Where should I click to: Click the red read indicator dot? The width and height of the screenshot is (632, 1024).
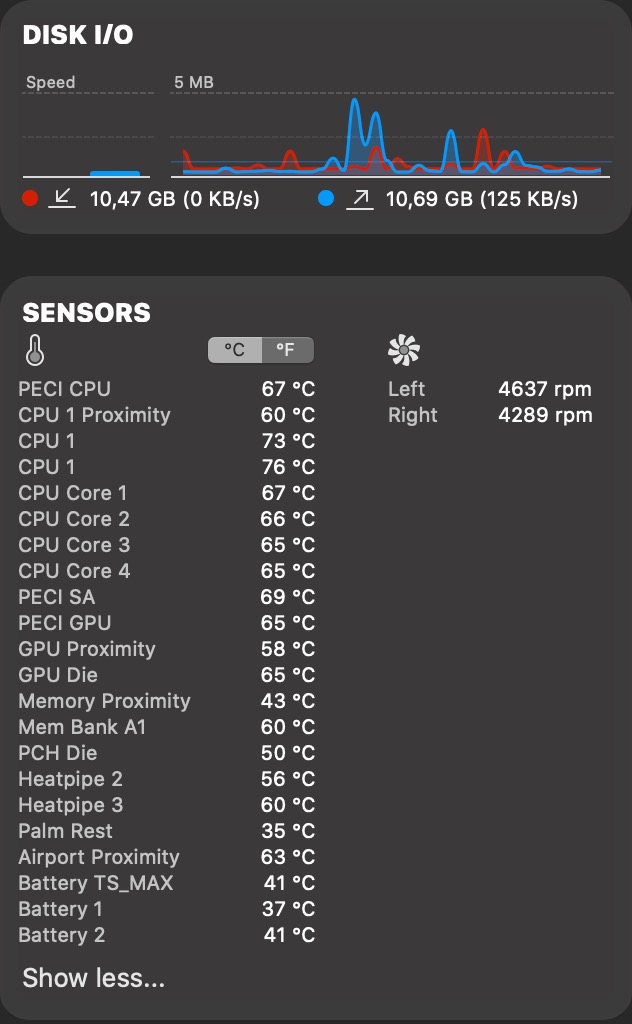30,198
